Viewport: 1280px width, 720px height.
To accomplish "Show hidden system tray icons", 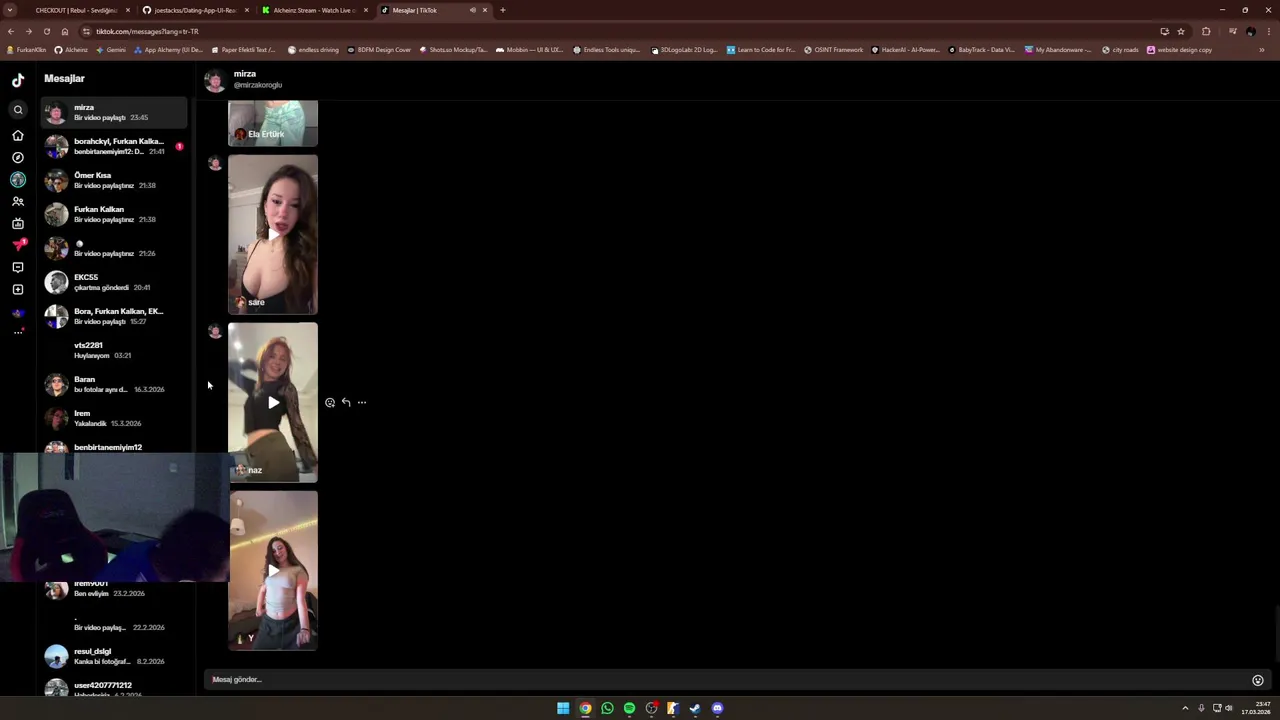I will (x=1185, y=708).
